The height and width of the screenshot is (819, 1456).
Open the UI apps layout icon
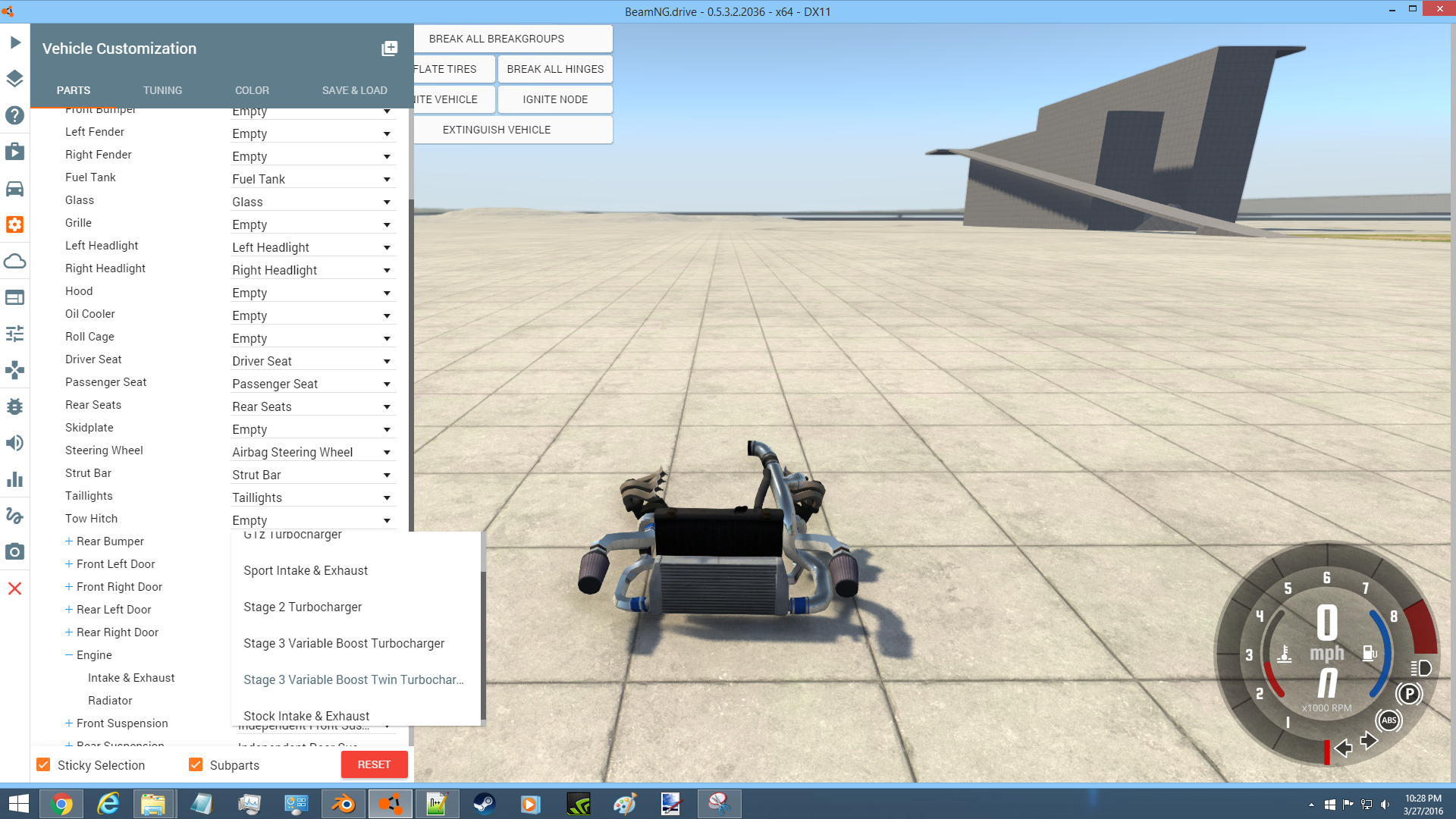[x=15, y=297]
